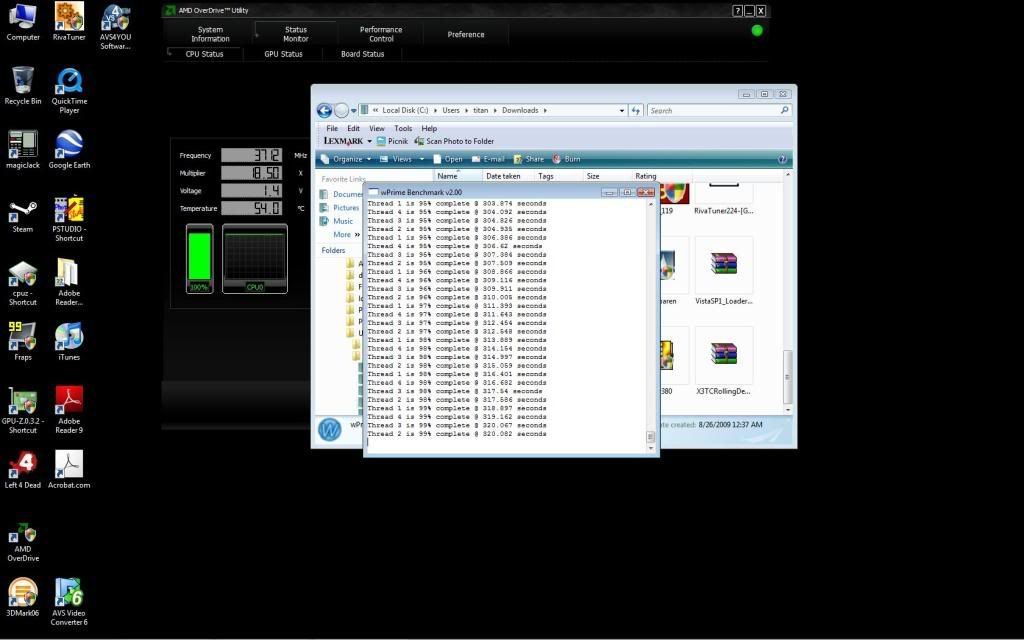Expand recent pages dropdown next to forward arrow
The image size is (1024, 640).
click(353, 110)
